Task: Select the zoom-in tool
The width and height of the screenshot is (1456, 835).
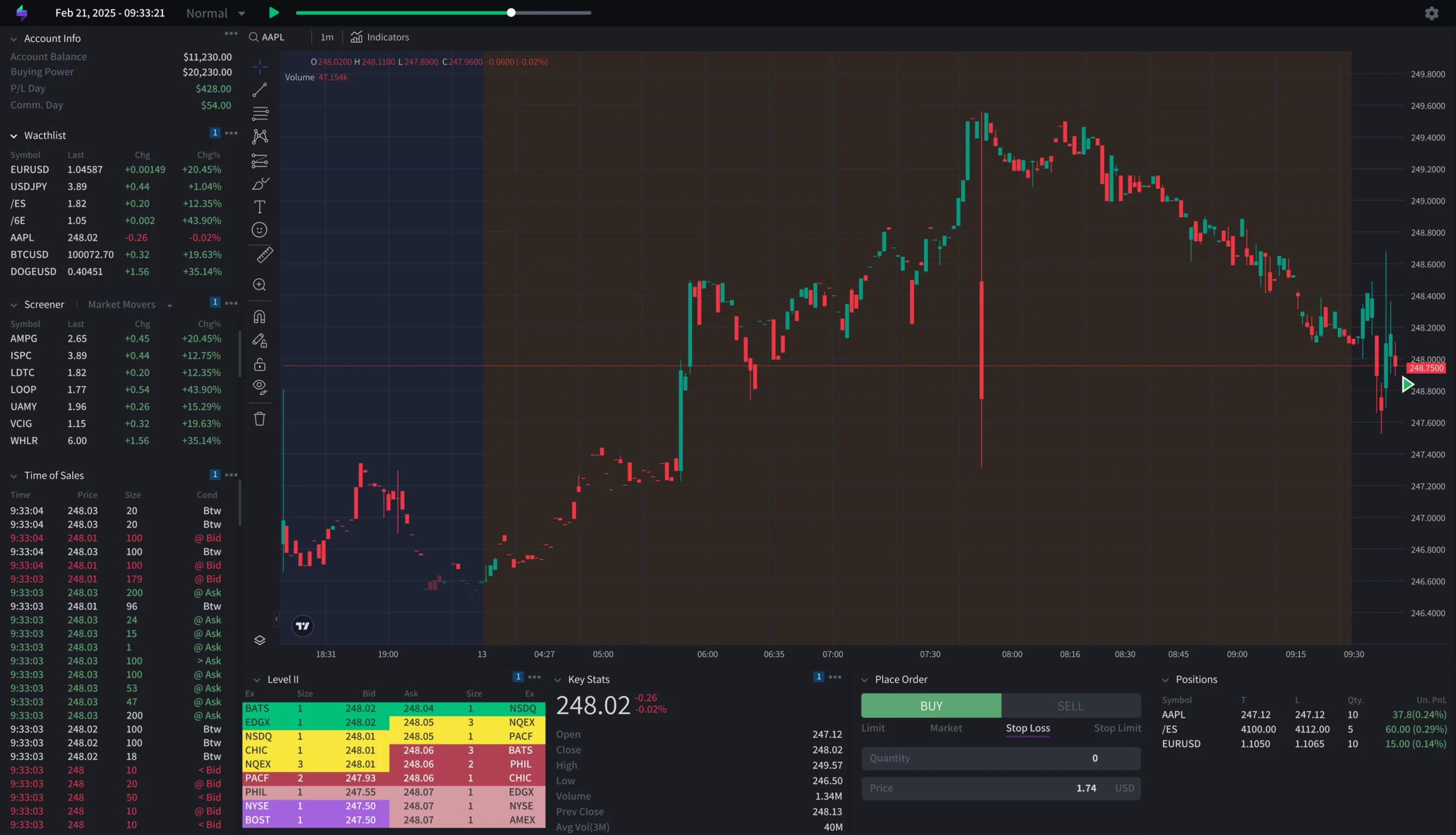Action: [259, 284]
